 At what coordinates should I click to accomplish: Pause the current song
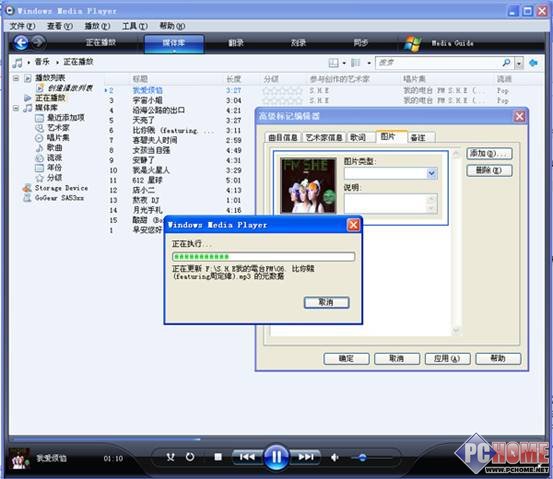(276, 457)
